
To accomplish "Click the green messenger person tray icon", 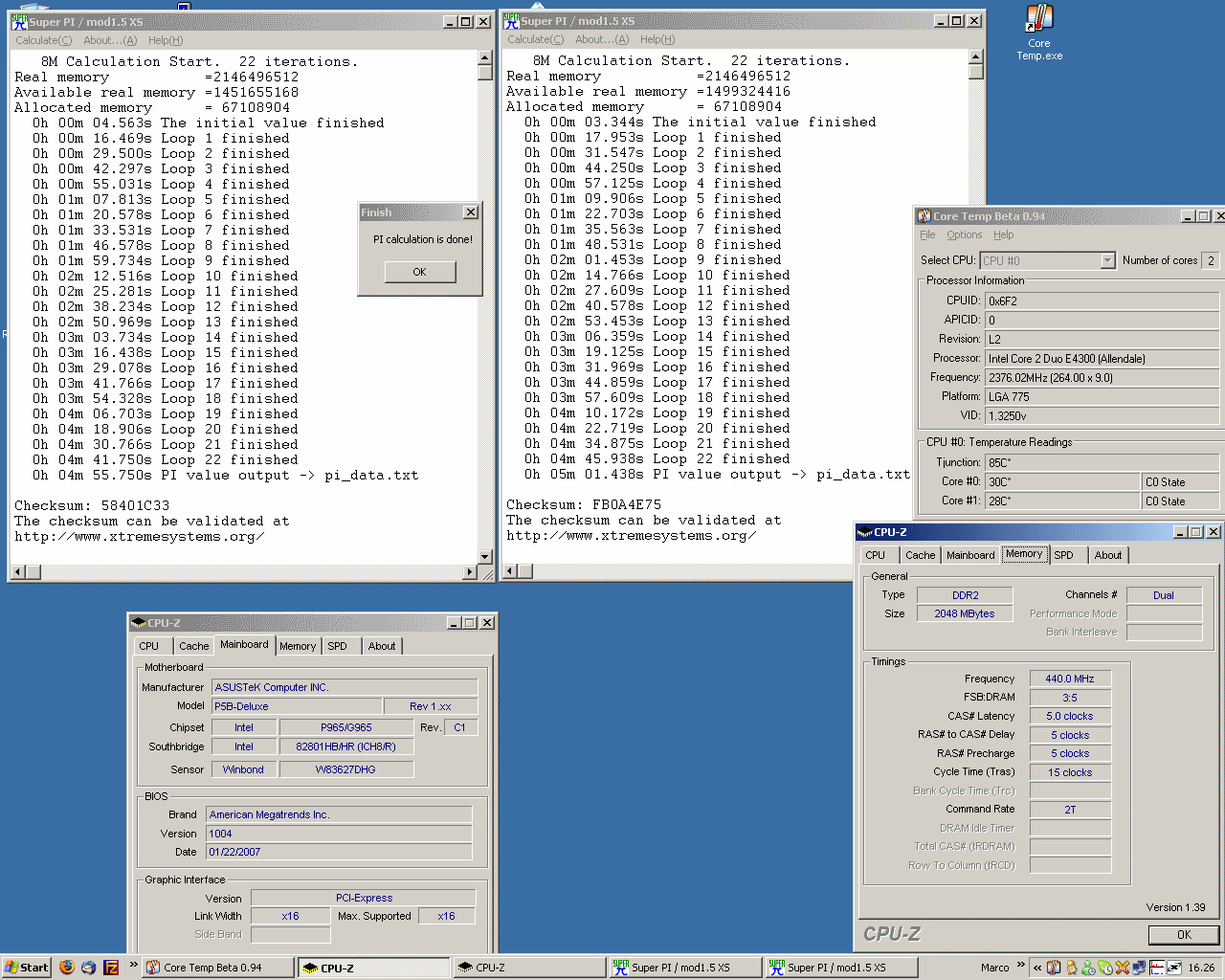I will (x=1087, y=968).
